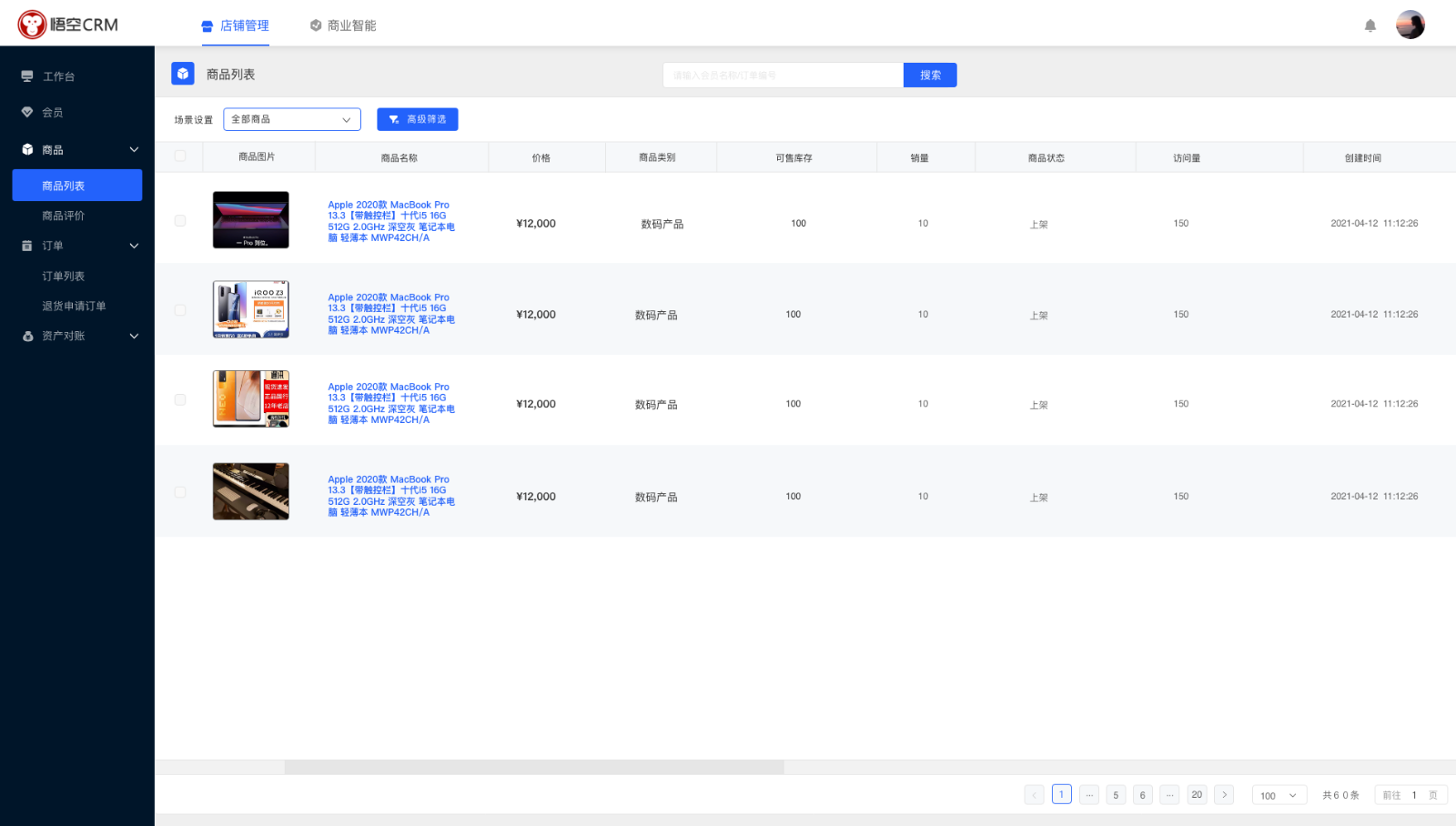Screen dimensions: 1456x826
Task: Check the row with MacBook laptop thumbnail
Action: (x=180, y=221)
